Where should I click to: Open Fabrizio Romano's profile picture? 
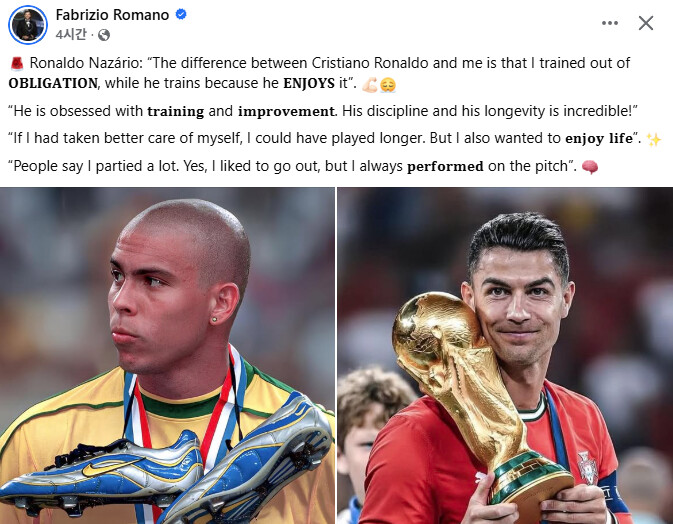pos(28,25)
